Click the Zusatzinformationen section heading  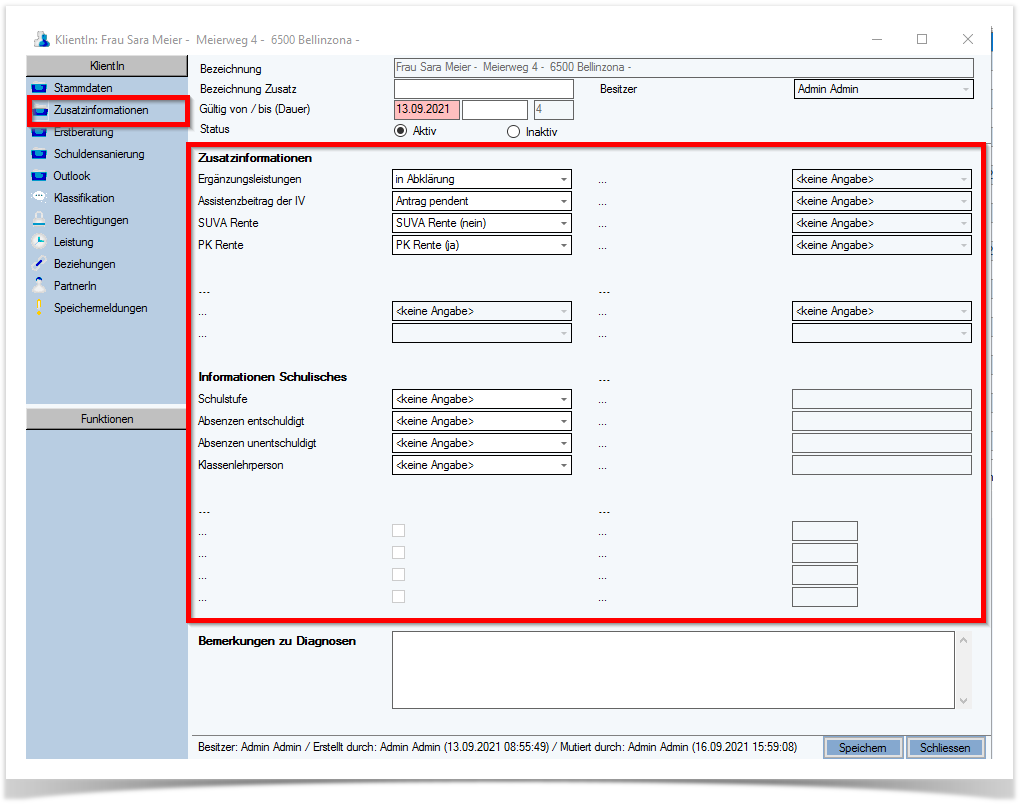coord(255,158)
